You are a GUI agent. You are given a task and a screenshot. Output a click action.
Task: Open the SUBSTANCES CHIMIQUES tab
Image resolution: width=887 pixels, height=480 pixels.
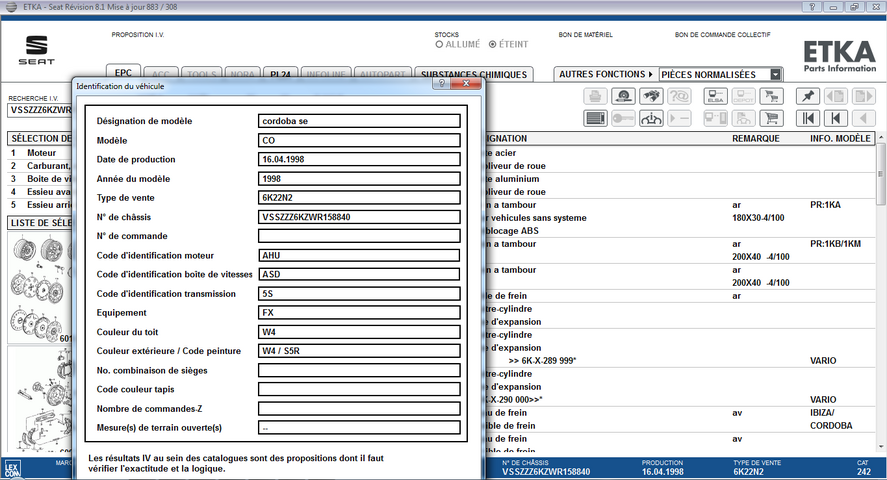click(x=473, y=75)
